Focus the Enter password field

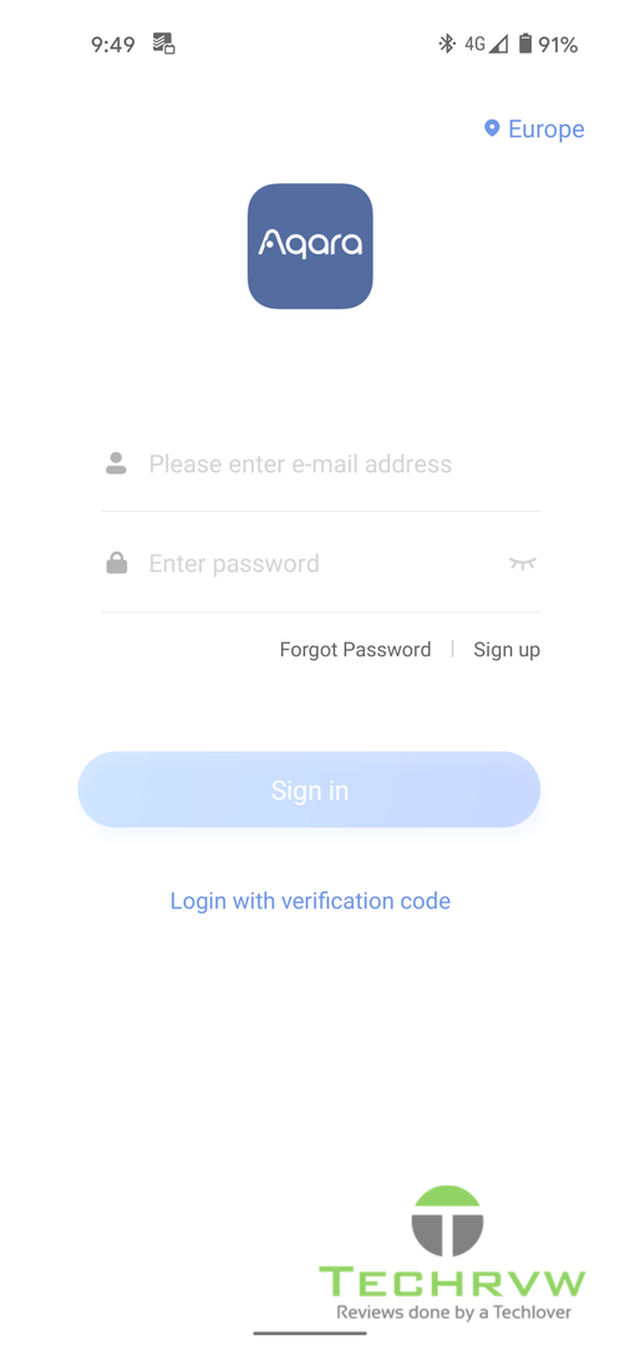[320, 563]
